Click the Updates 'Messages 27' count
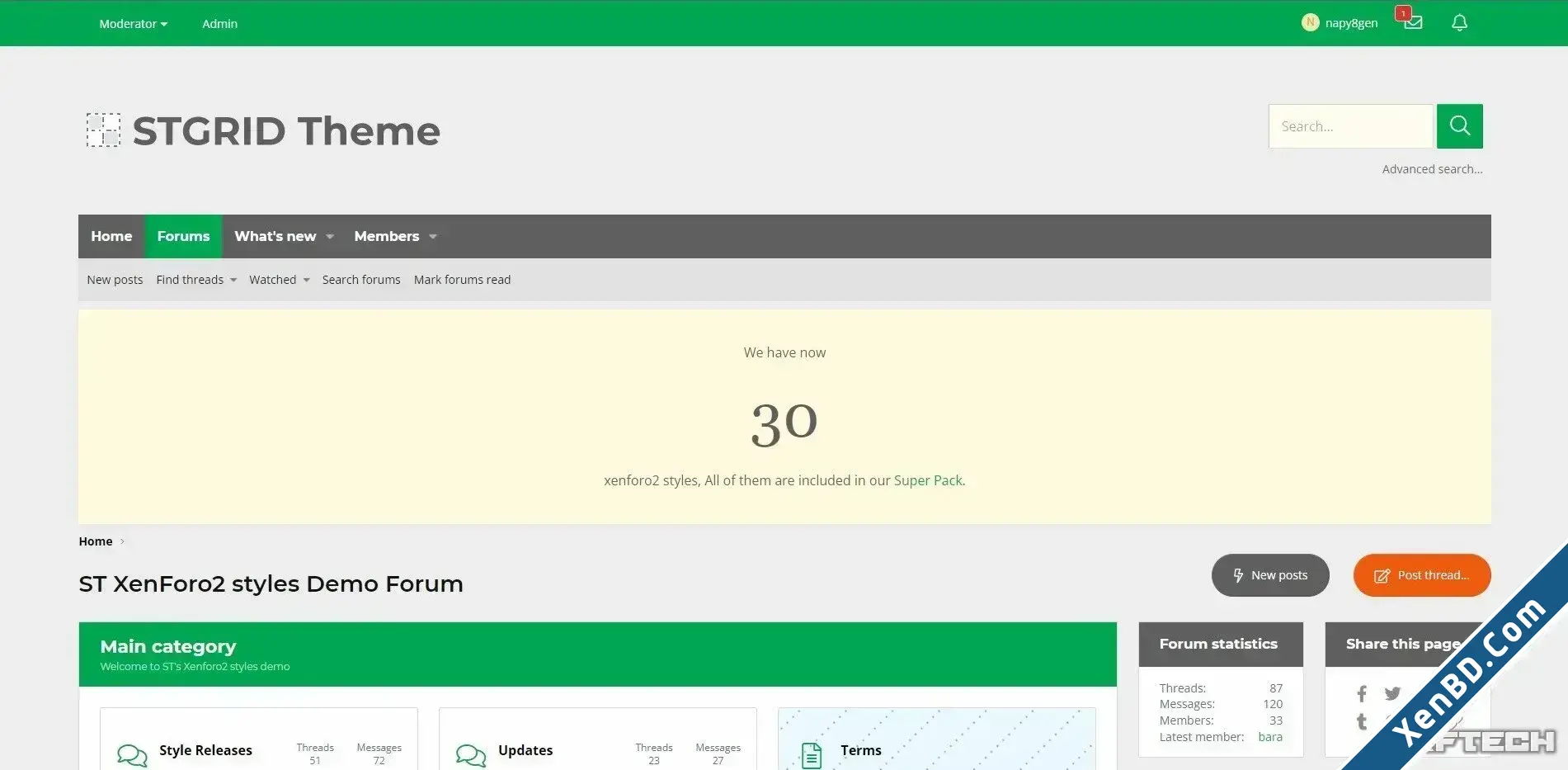This screenshot has height=770, width=1568. pyautogui.click(x=718, y=753)
